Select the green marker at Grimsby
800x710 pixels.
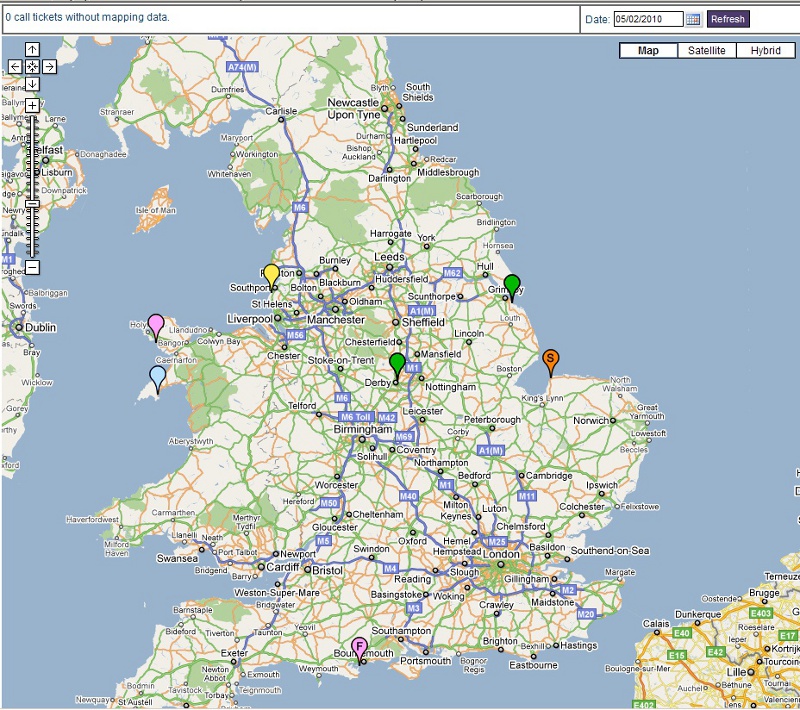(512, 287)
